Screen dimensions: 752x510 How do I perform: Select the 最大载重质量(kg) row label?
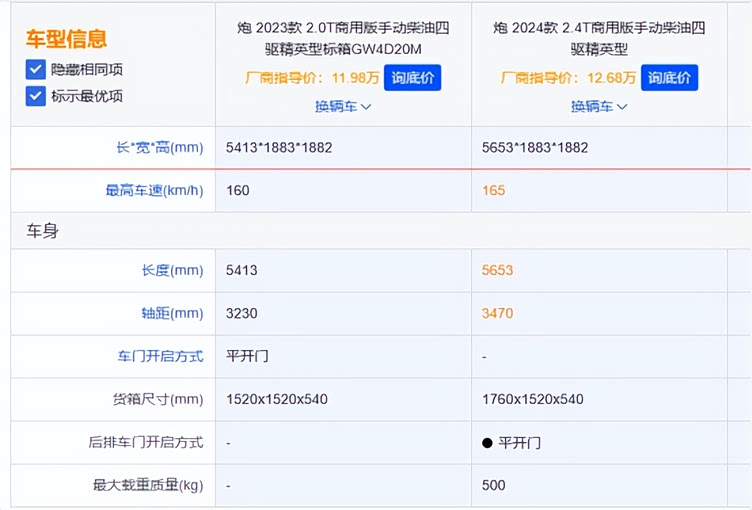click(x=148, y=485)
